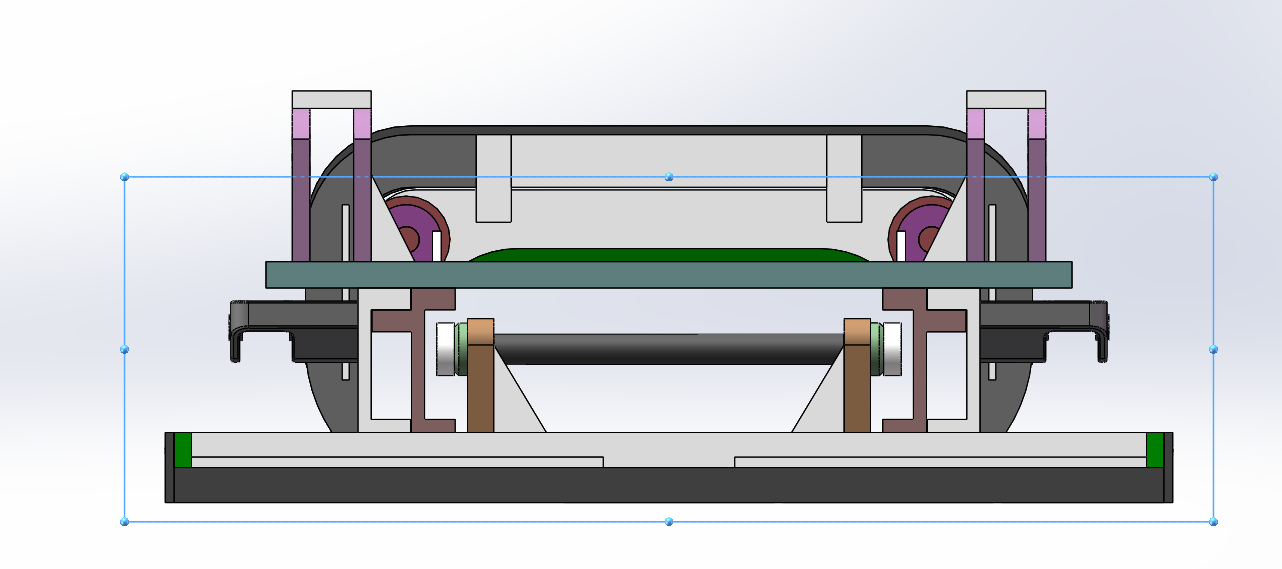Select the right brown bracket on the shaft
Viewport: 1282px width, 569px height.
coord(857,375)
